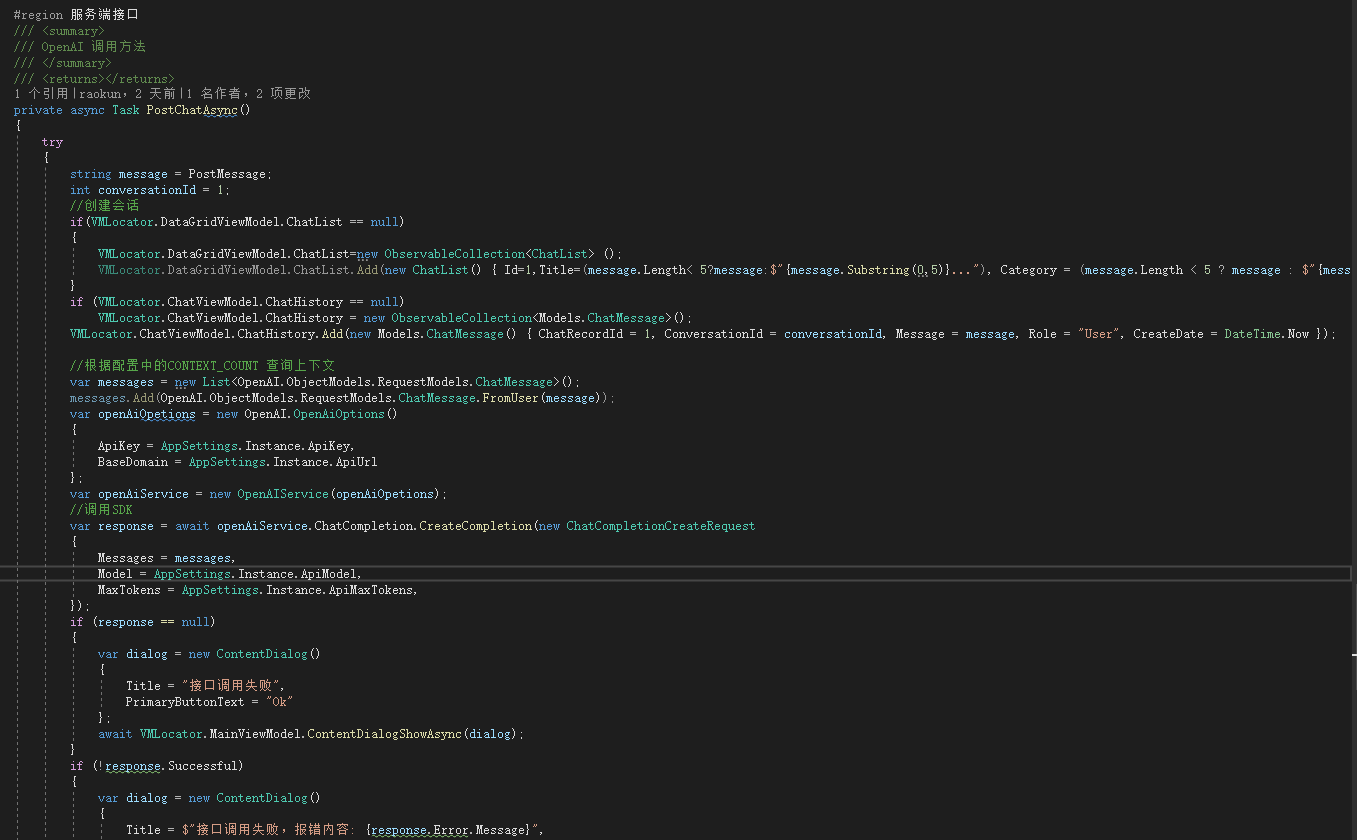The width and height of the screenshot is (1357, 840).
Task: Click 'ApiMaxTokens' in the MaxTokens line
Action: (370, 590)
